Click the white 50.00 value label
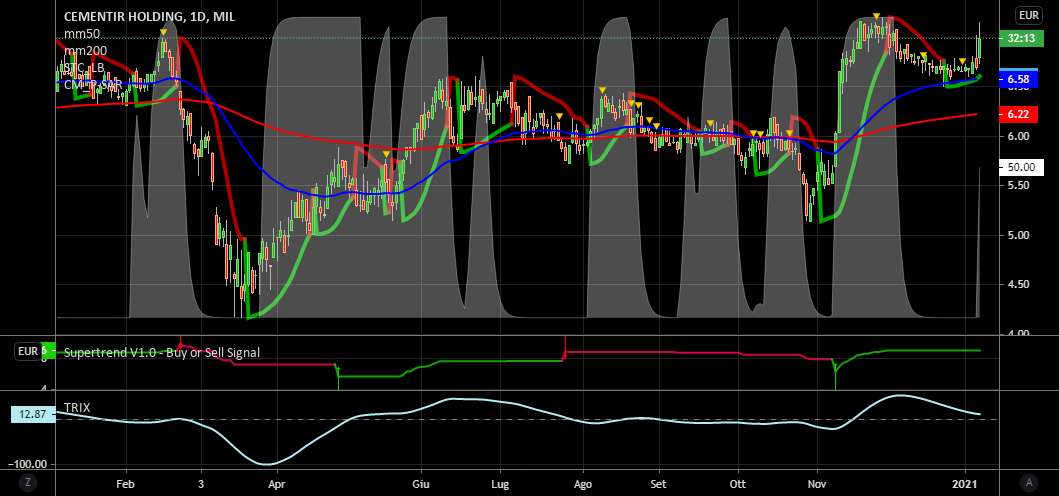Image resolution: width=1059 pixels, height=496 pixels. click(1021, 168)
